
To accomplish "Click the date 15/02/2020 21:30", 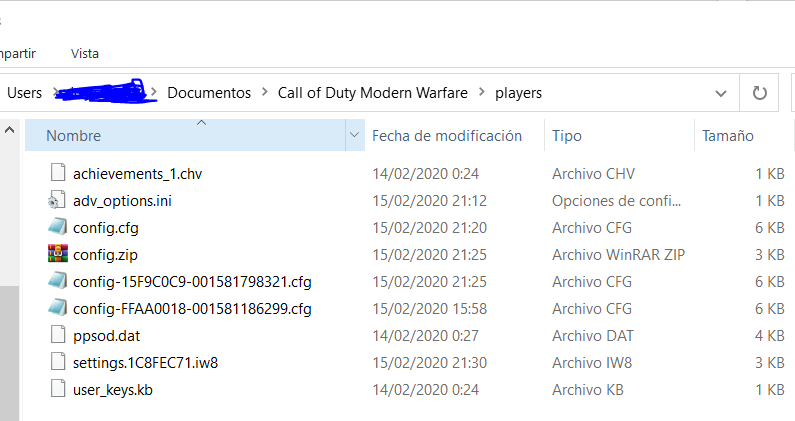I will tap(429, 363).
